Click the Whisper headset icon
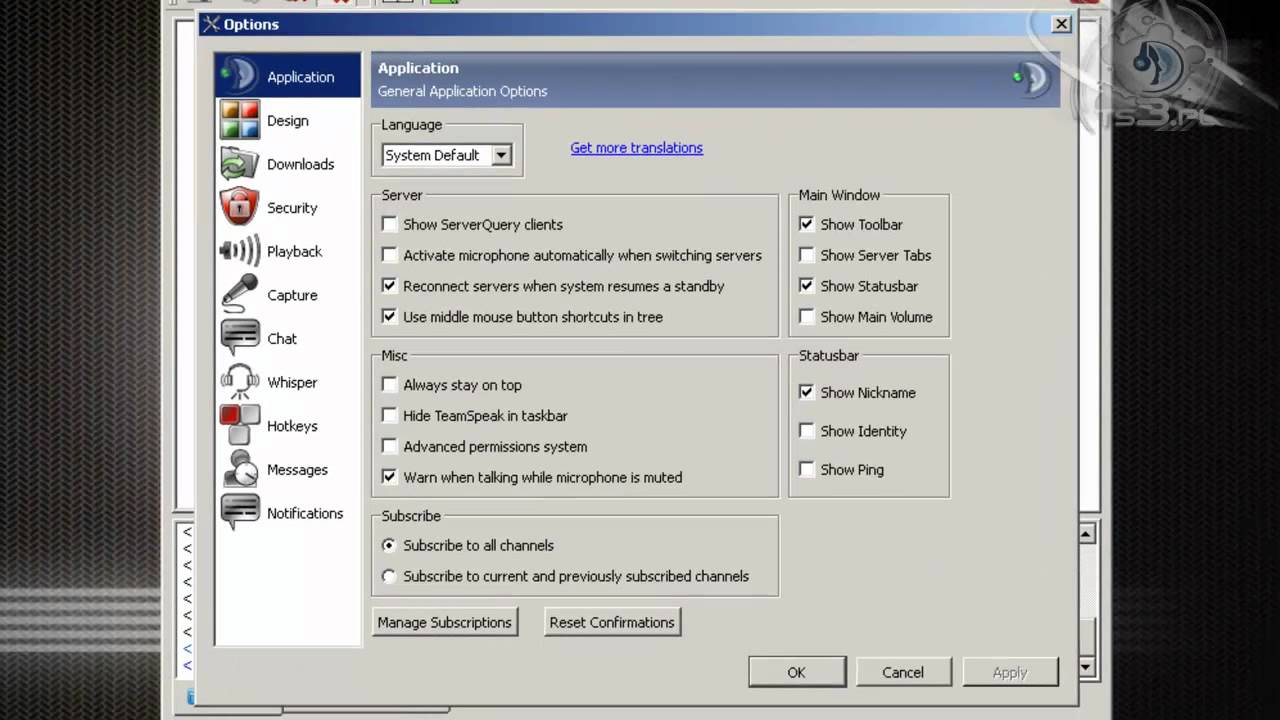The width and height of the screenshot is (1280, 720). pyautogui.click(x=239, y=382)
